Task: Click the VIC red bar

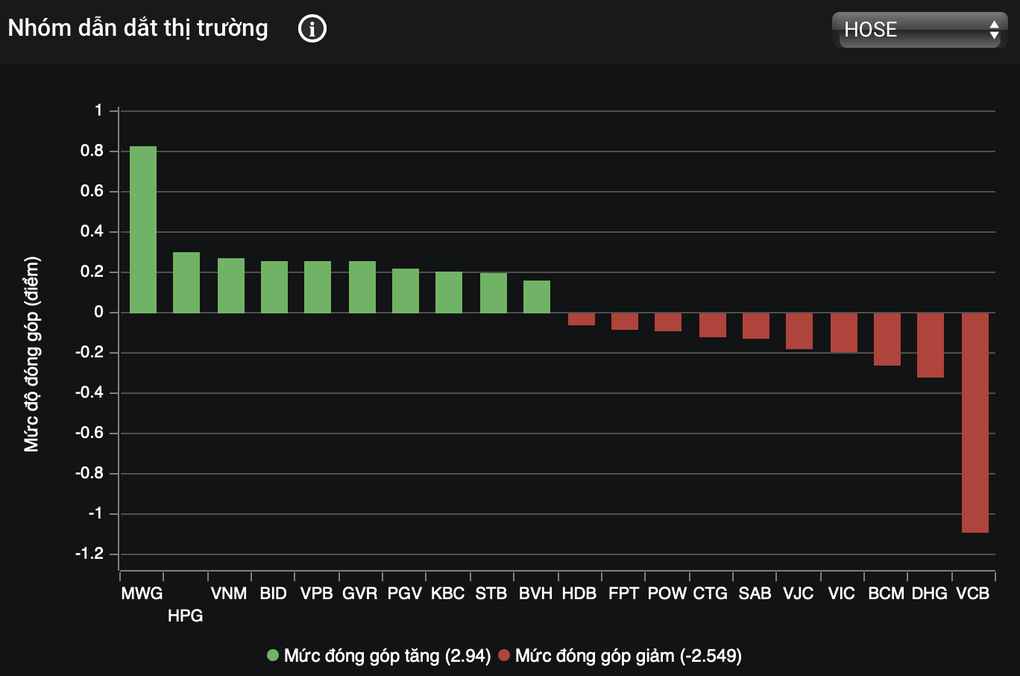Action: 843,332
